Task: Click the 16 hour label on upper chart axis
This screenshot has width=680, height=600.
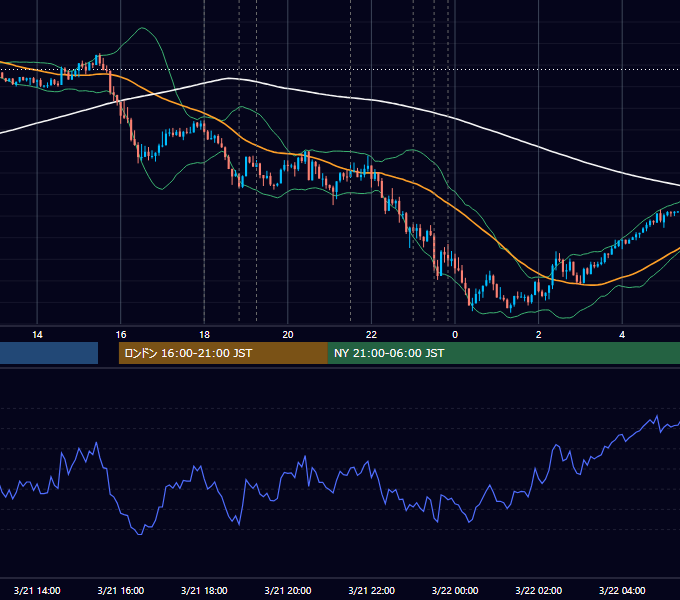Action: [x=121, y=335]
